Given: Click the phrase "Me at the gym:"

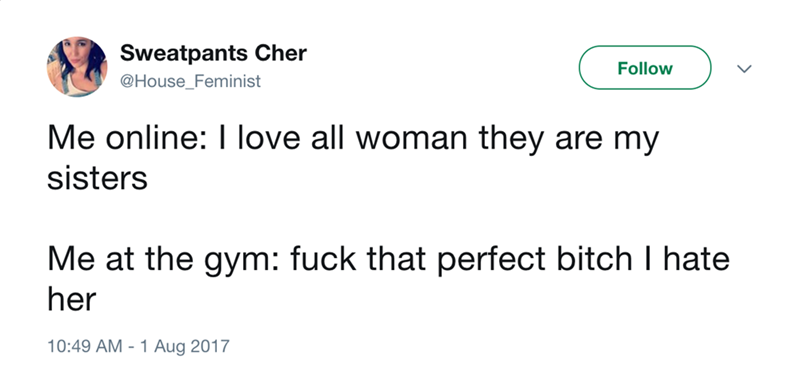Looking at the screenshot, I should [163, 261].
